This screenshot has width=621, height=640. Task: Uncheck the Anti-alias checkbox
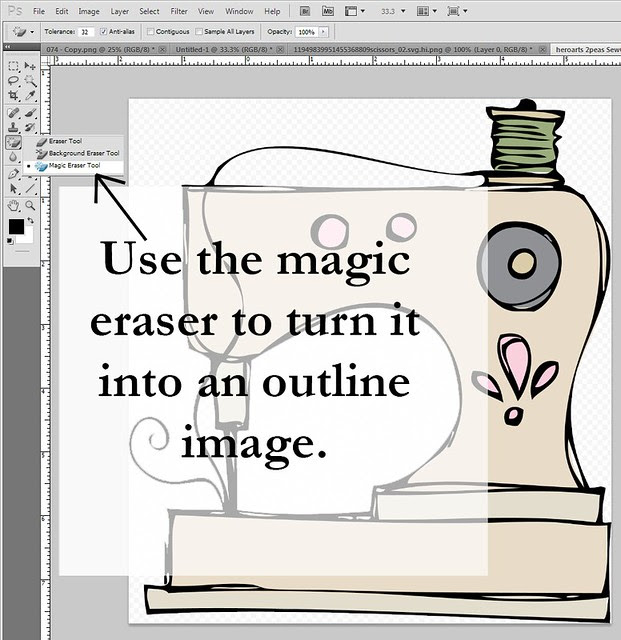point(103,31)
